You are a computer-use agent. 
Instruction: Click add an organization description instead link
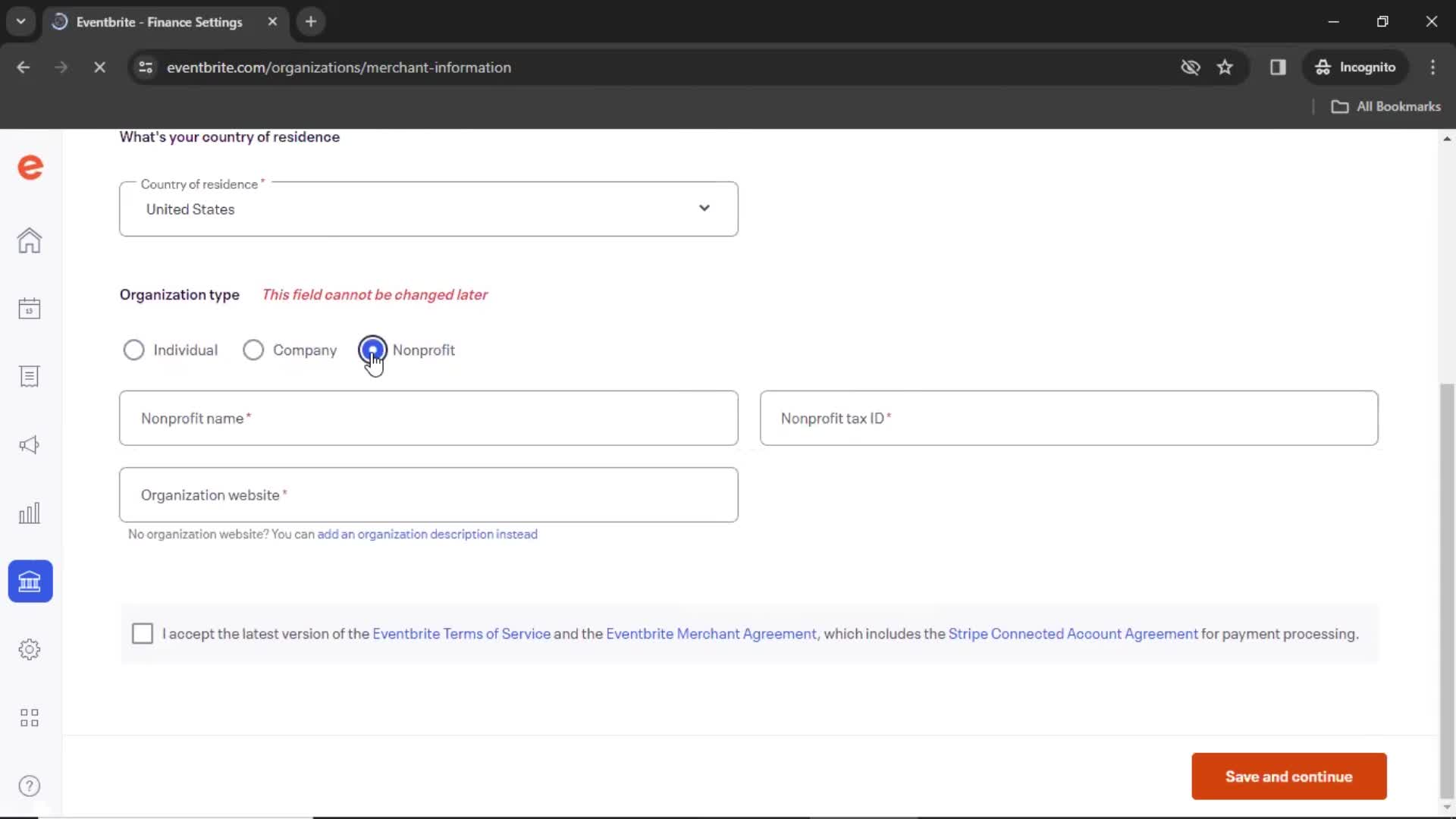tap(427, 535)
